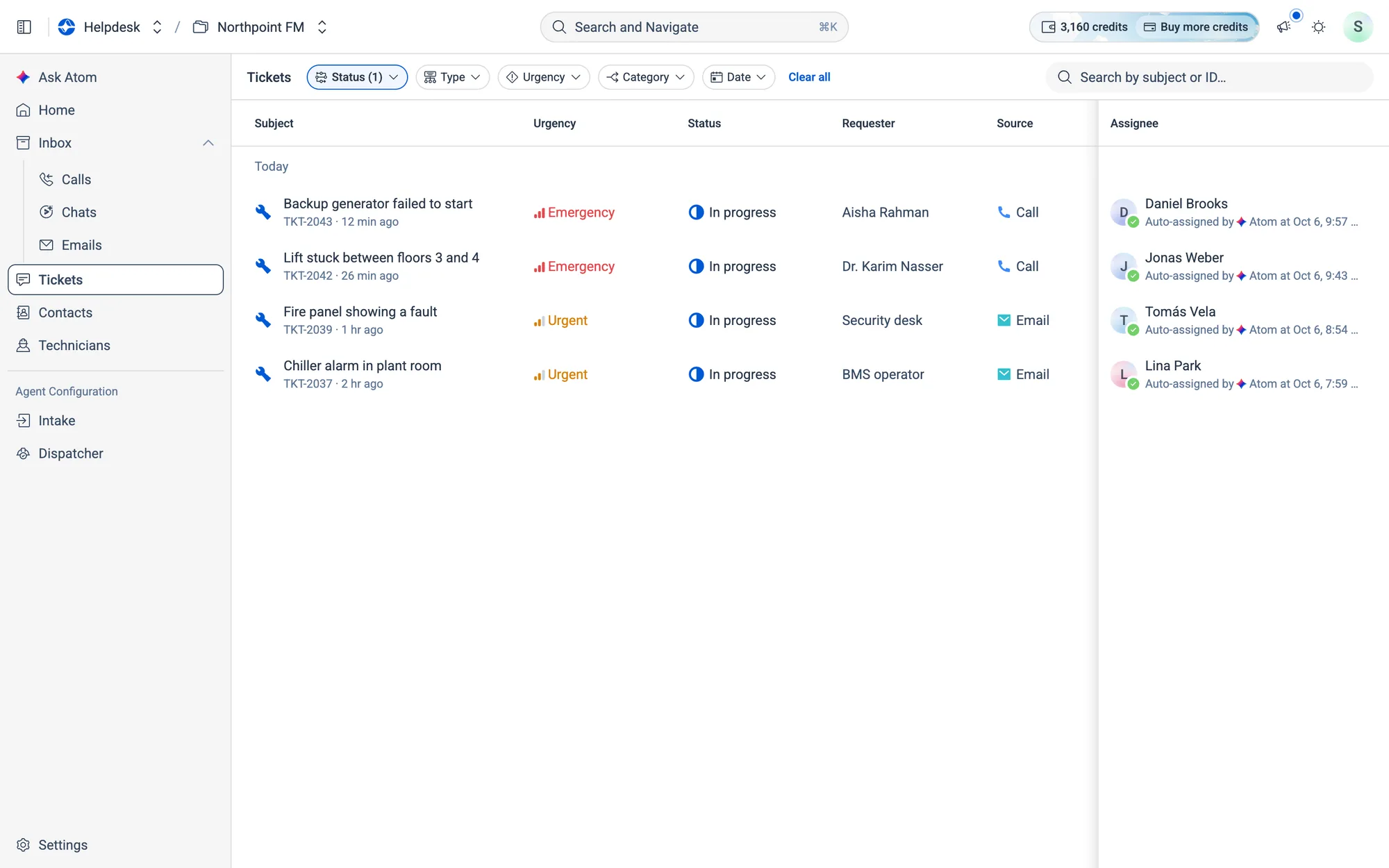Image resolution: width=1389 pixels, height=868 pixels.
Task: Open Dispatcher agent configuration
Action: tap(115, 453)
